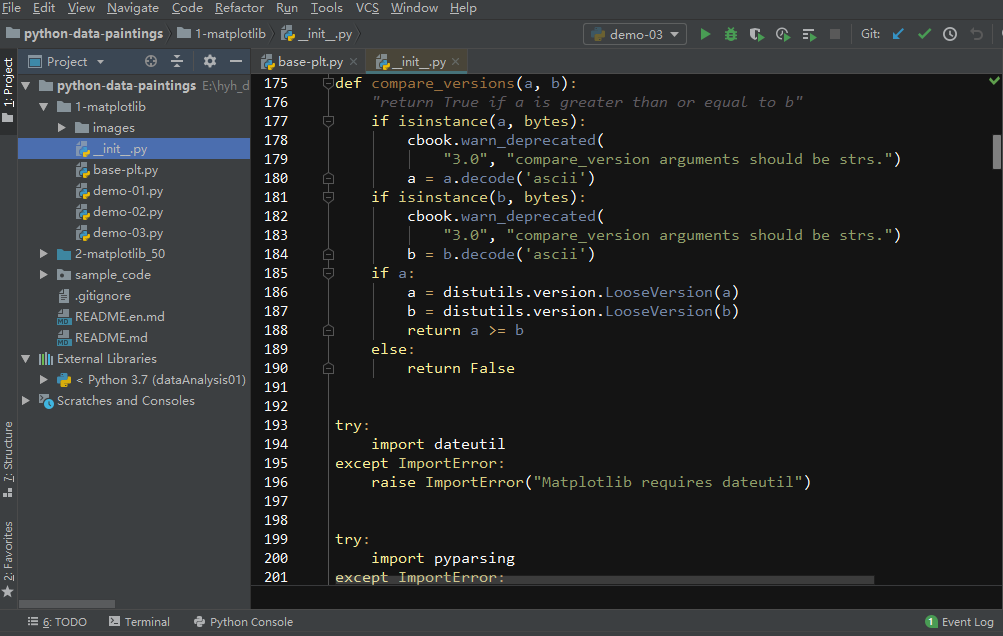The height and width of the screenshot is (636, 1003).
Task: Click the profiler run icon
Action: pos(783,34)
